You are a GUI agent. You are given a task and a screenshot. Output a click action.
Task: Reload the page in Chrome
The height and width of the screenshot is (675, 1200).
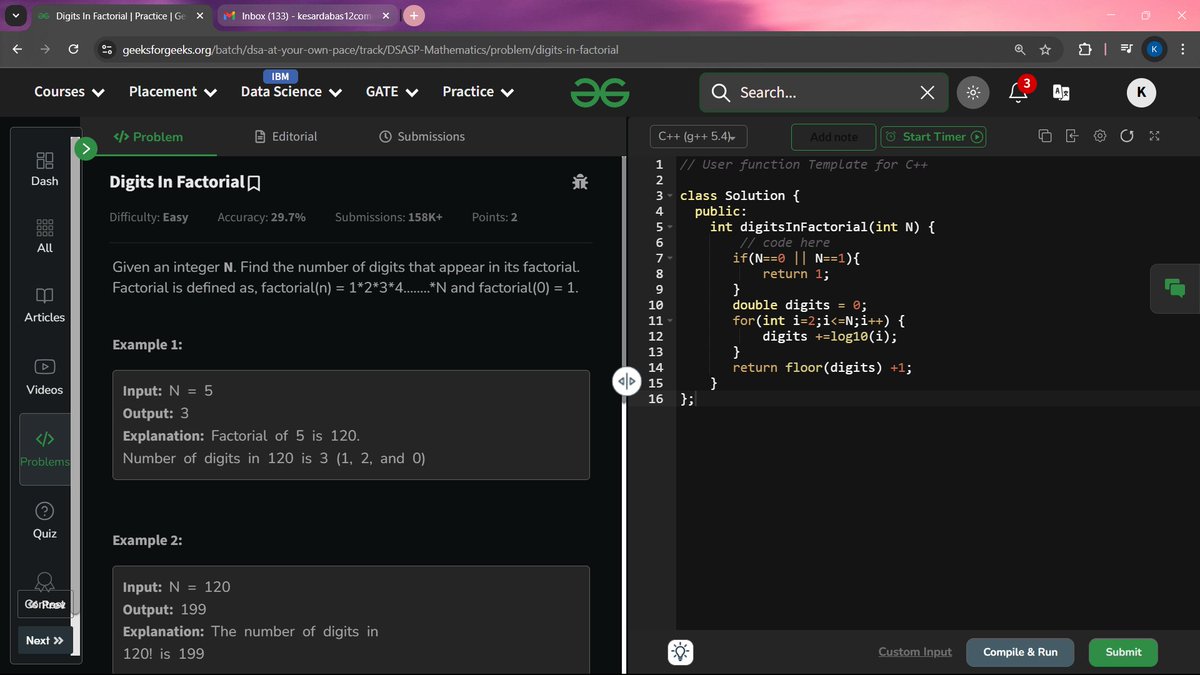pos(73,50)
